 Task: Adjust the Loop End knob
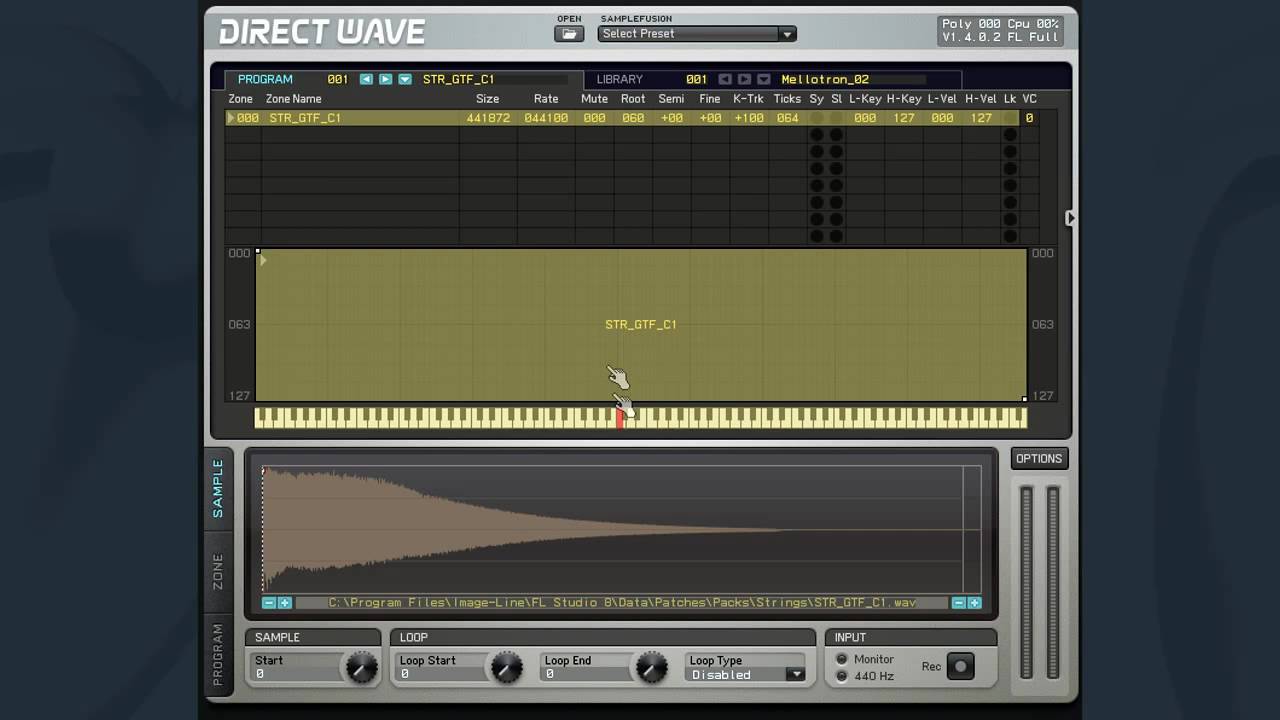[651, 667]
